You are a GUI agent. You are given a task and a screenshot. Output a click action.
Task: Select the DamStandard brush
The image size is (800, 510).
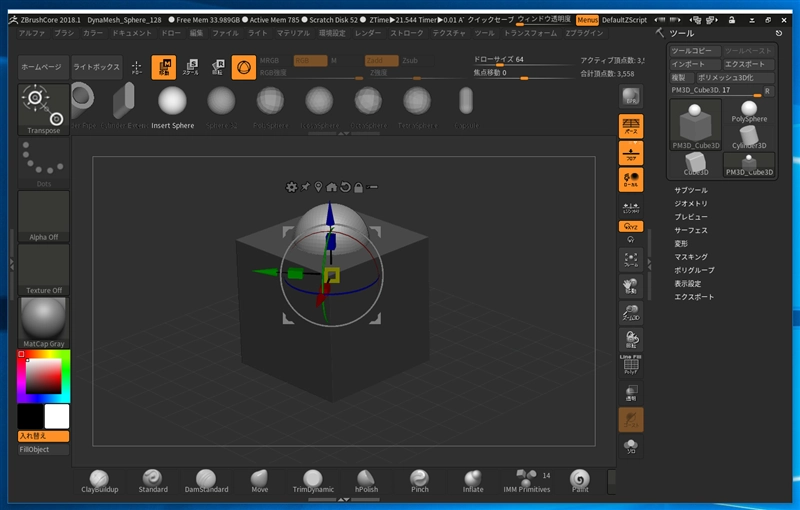click(x=206, y=481)
